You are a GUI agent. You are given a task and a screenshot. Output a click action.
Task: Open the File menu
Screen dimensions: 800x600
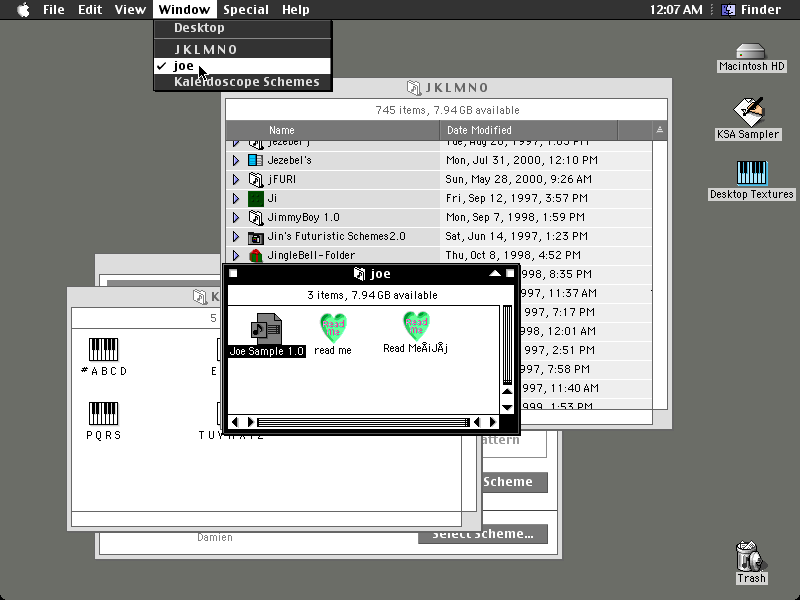tap(54, 10)
